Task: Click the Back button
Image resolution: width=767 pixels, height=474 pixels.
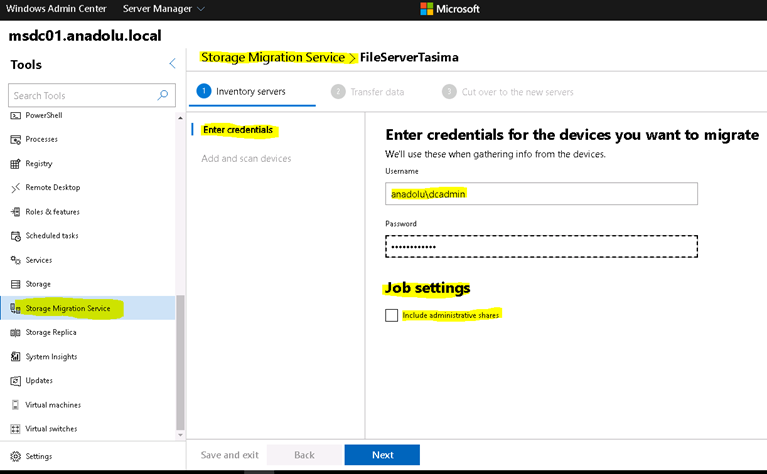Action: coord(304,455)
